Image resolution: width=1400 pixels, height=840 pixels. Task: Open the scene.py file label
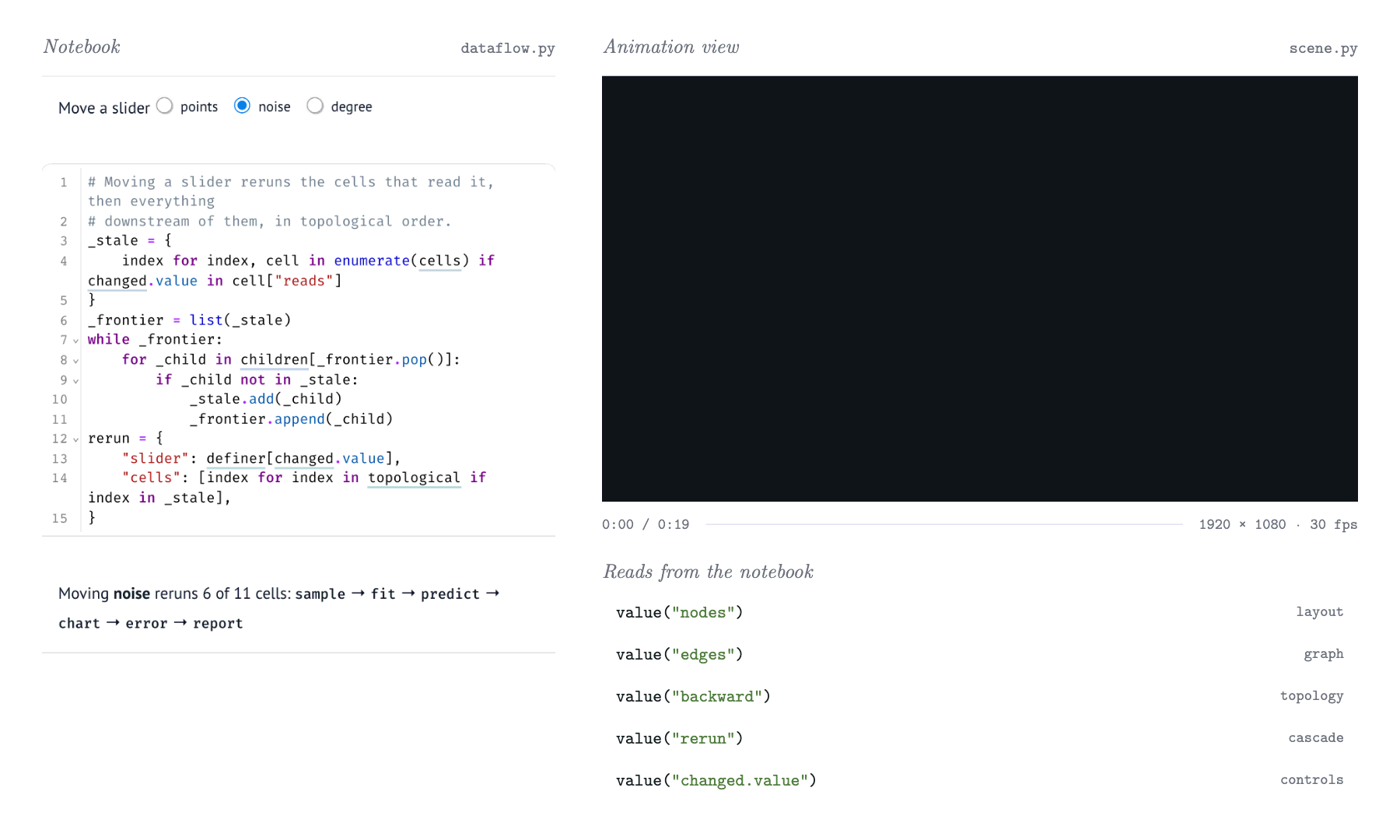(1323, 48)
